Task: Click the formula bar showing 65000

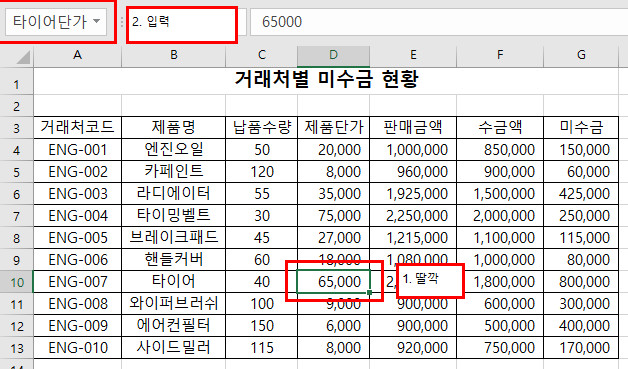Action: coord(439,22)
